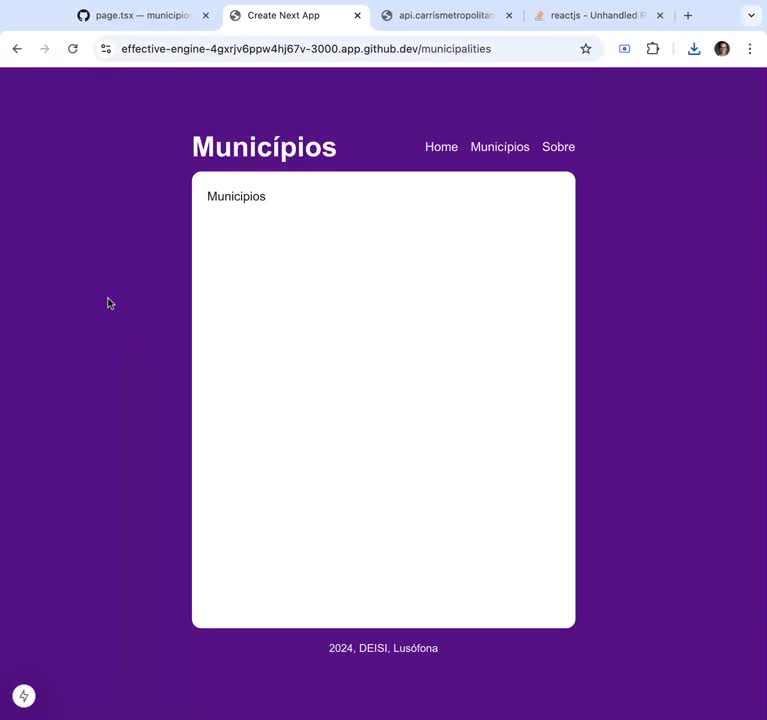Open the Next.js dev tools lightning indicator
This screenshot has height=720, width=767.
pyautogui.click(x=24, y=696)
